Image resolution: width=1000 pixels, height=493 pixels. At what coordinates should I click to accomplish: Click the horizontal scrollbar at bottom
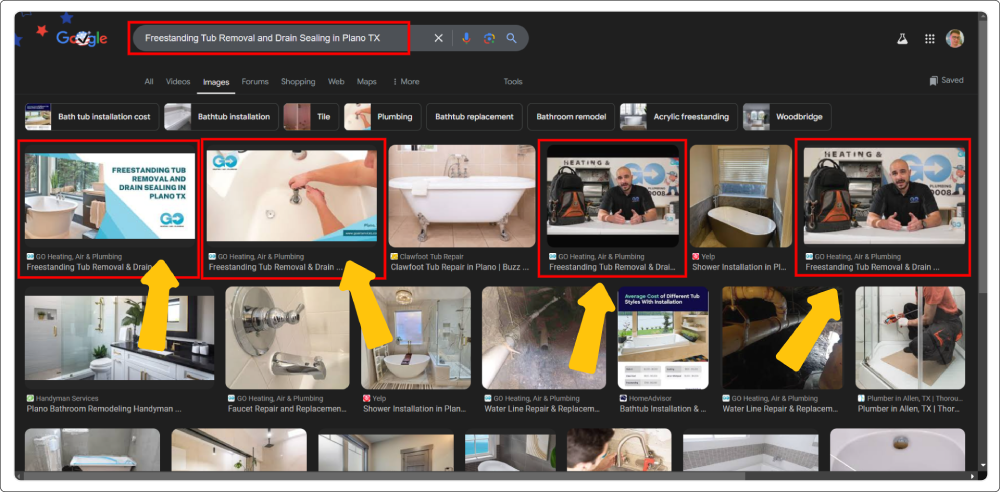[383, 476]
